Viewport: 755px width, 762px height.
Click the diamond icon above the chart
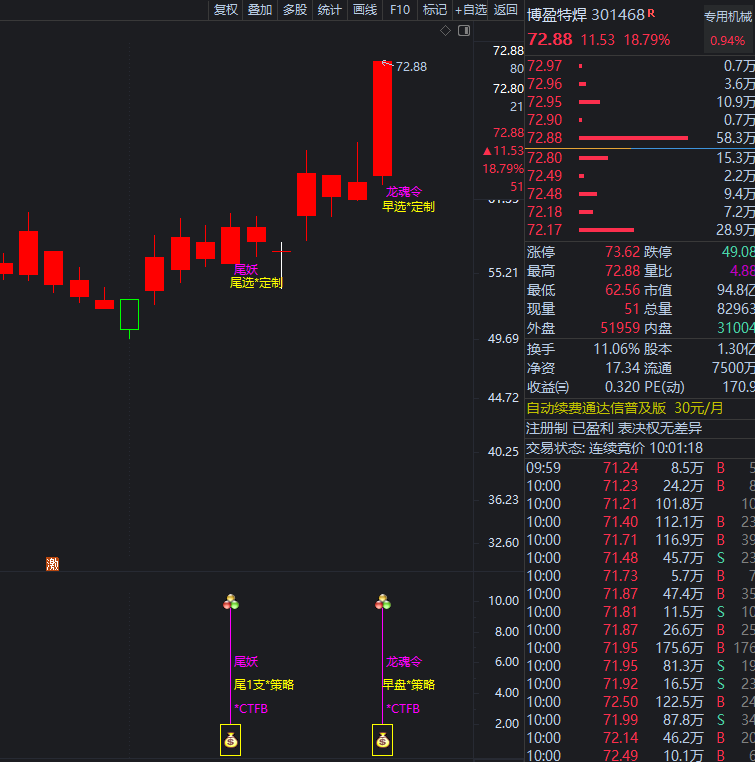coord(445,31)
